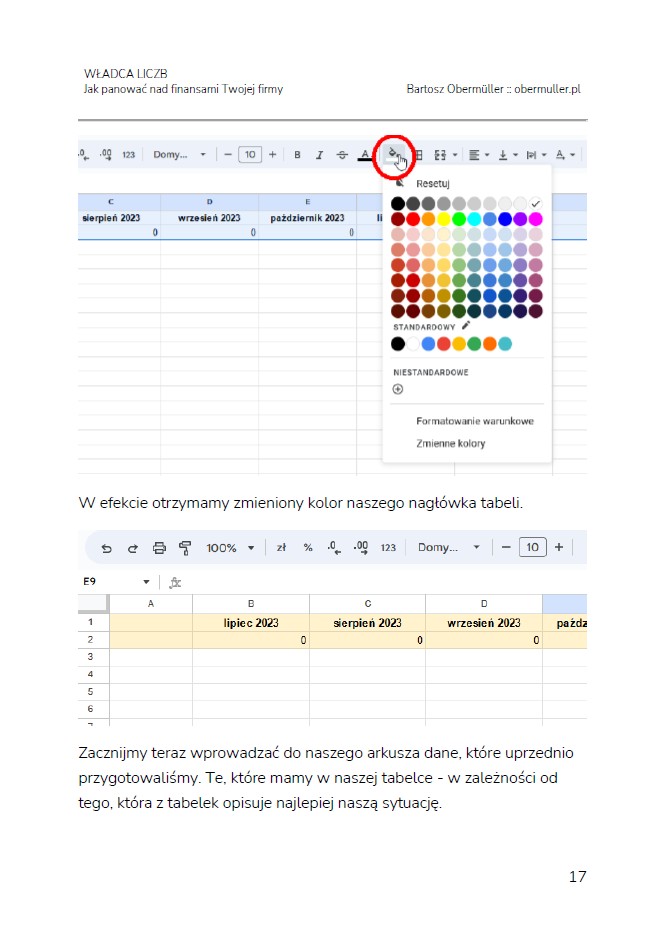This screenshot has width=667, height=943.
Task: Open Zmienne kolory
Action: (x=450, y=443)
